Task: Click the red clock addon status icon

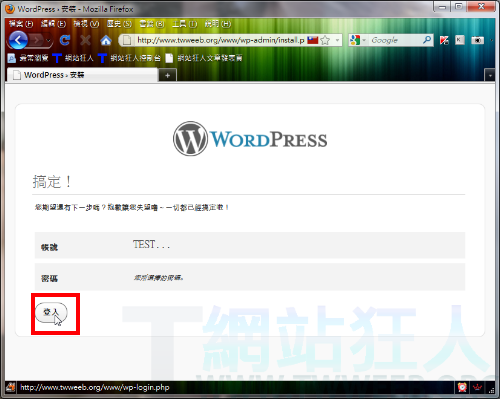Action: (462, 387)
